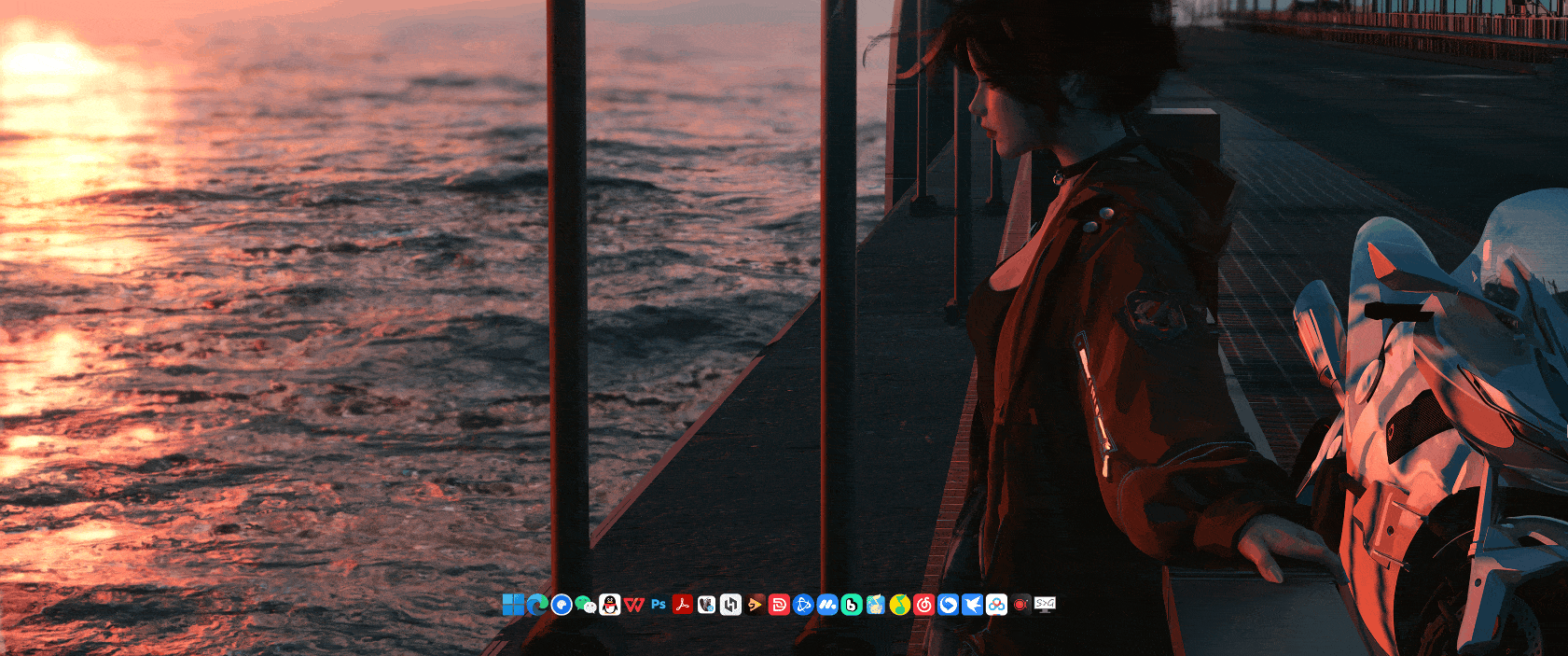Open the S>G monitor icon app
1568x656 pixels.
(1046, 605)
